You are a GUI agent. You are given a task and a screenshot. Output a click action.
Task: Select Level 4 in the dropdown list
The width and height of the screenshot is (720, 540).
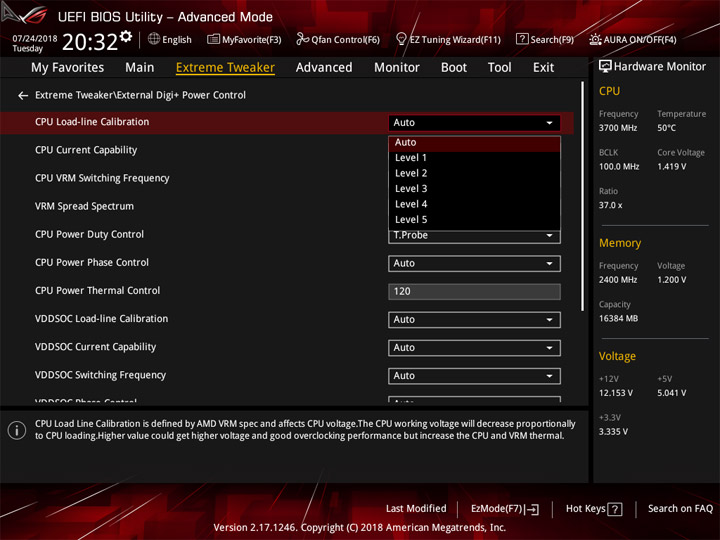(474, 204)
